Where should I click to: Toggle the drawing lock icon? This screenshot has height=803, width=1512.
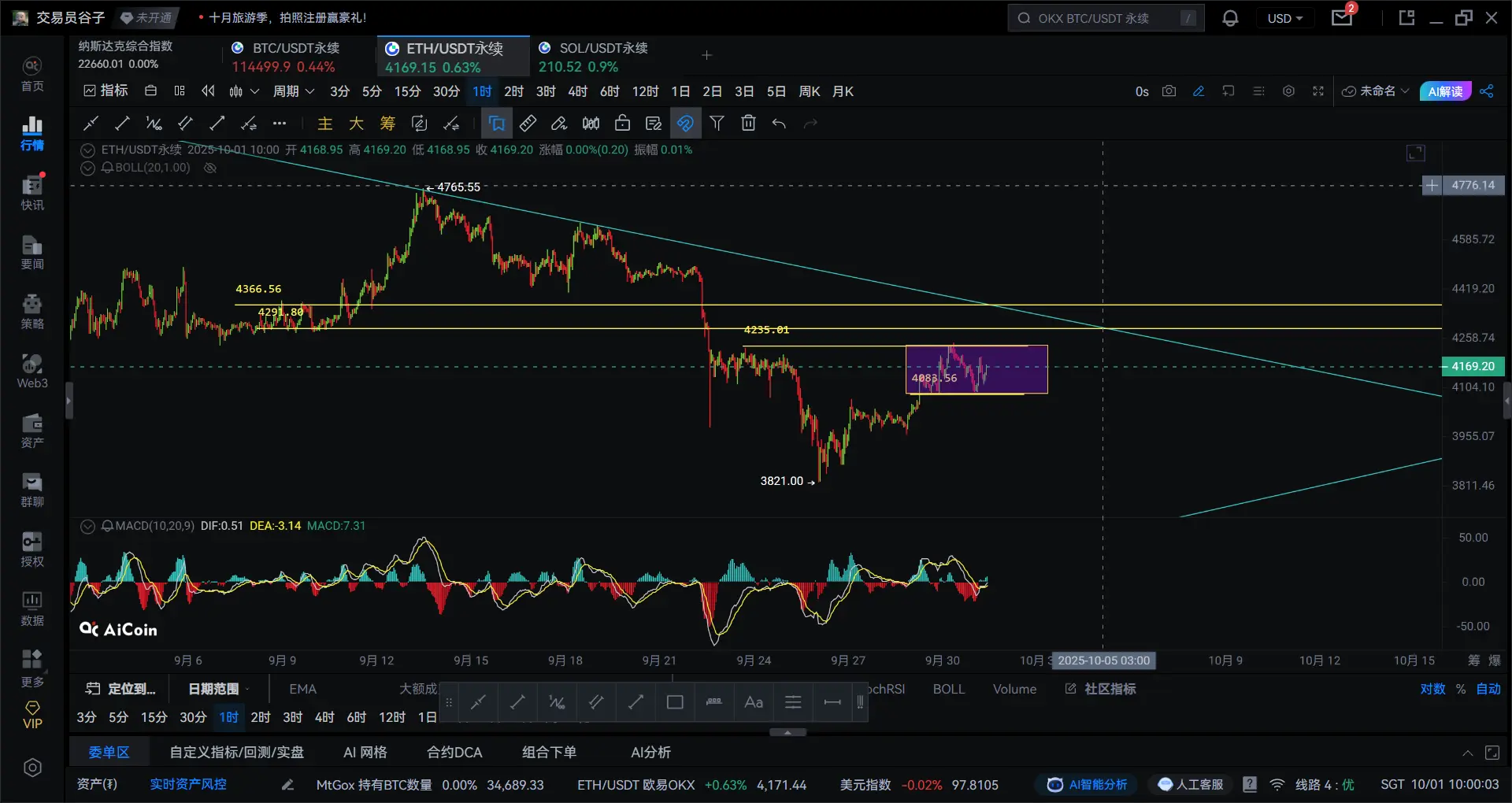click(622, 123)
